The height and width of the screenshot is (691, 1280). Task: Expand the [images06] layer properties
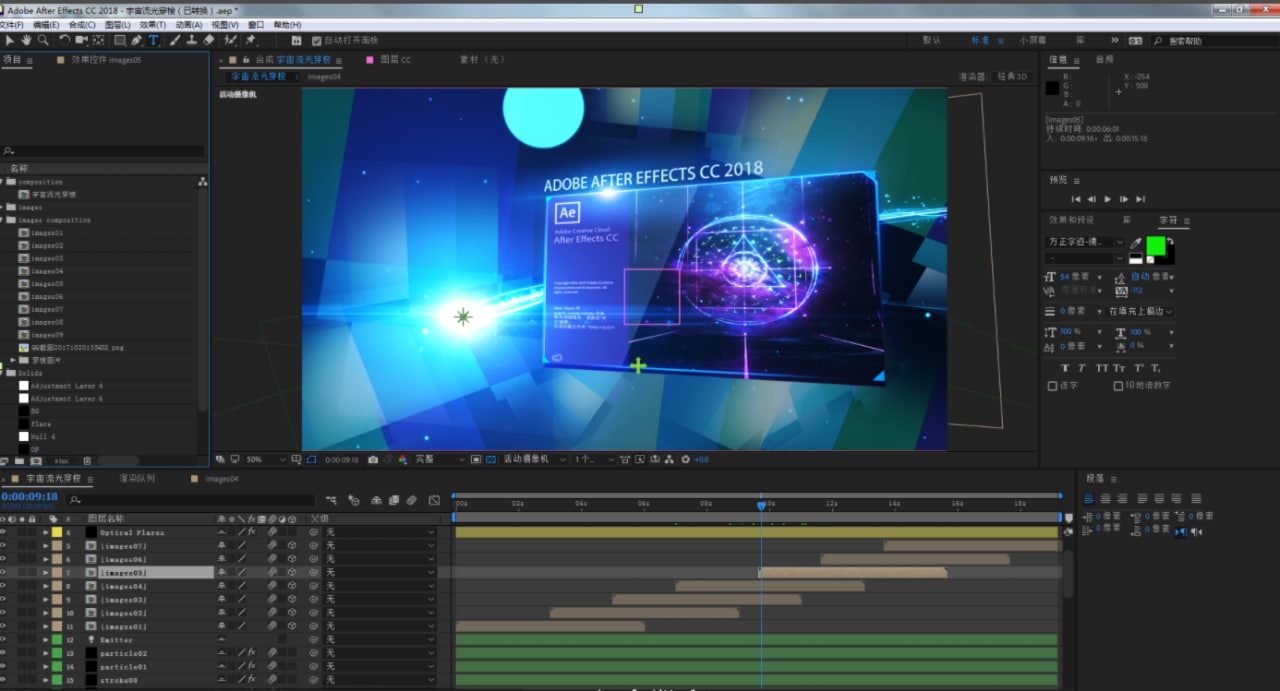(x=45, y=559)
